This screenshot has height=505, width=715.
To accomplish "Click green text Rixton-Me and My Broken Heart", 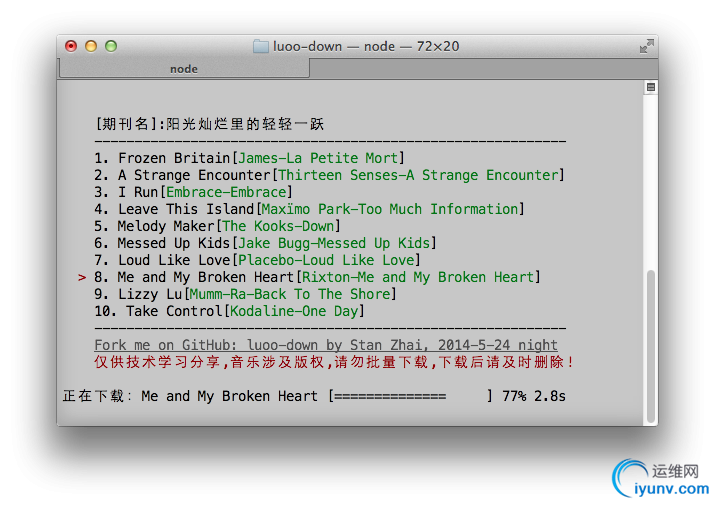I will [x=418, y=277].
